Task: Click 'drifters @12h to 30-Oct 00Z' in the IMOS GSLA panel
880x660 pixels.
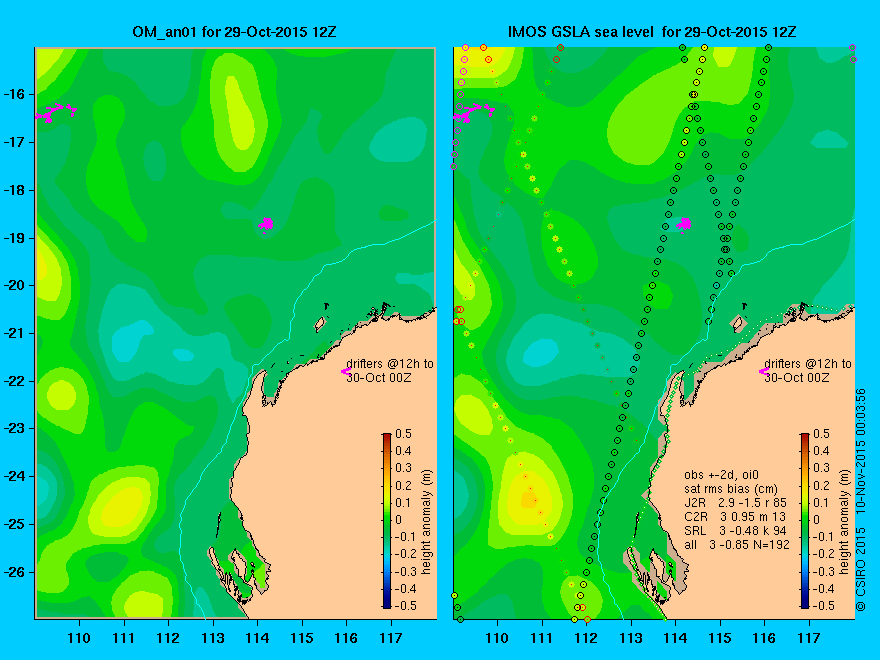Action: (x=808, y=371)
